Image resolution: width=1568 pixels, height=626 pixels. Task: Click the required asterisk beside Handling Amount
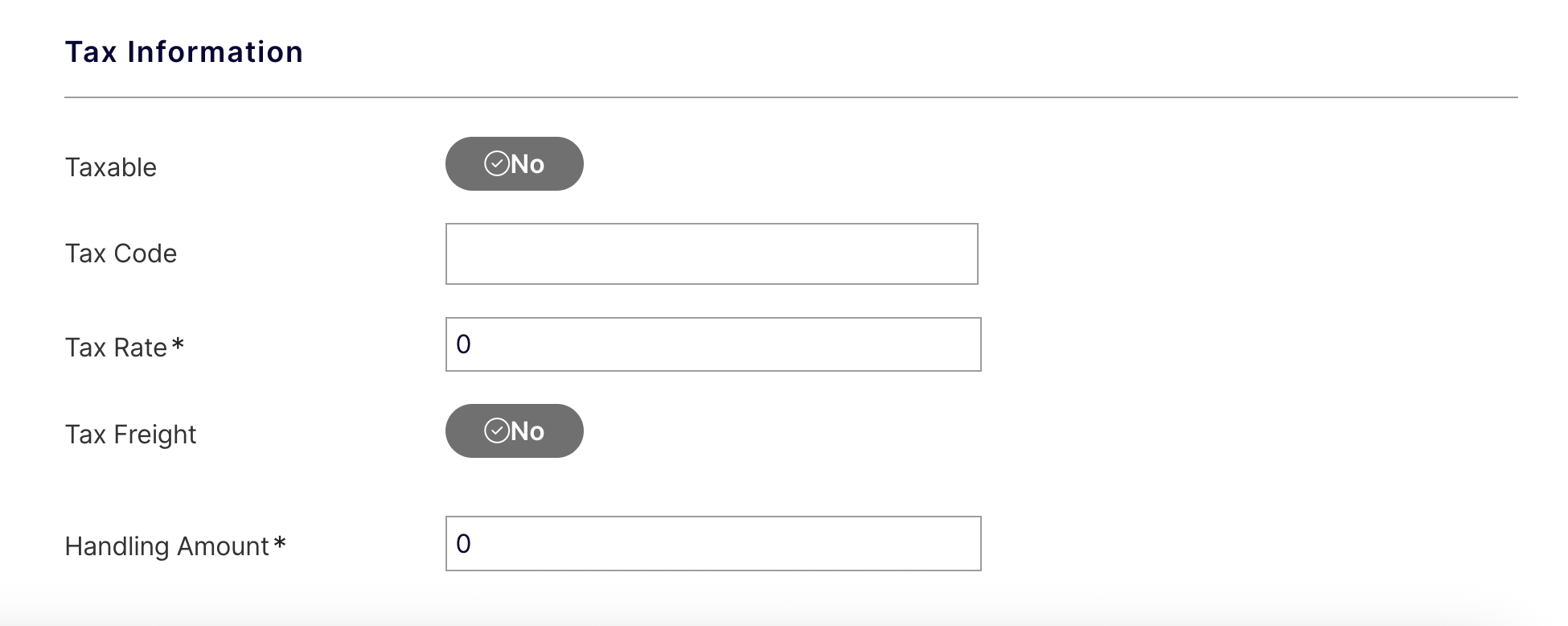(x=280, y=545)
